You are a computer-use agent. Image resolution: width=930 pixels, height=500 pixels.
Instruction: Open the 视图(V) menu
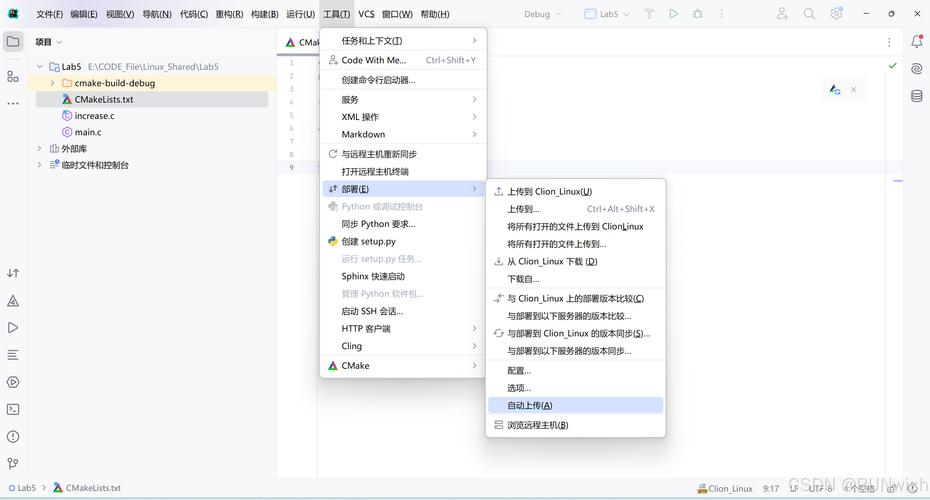click(120, 14)
